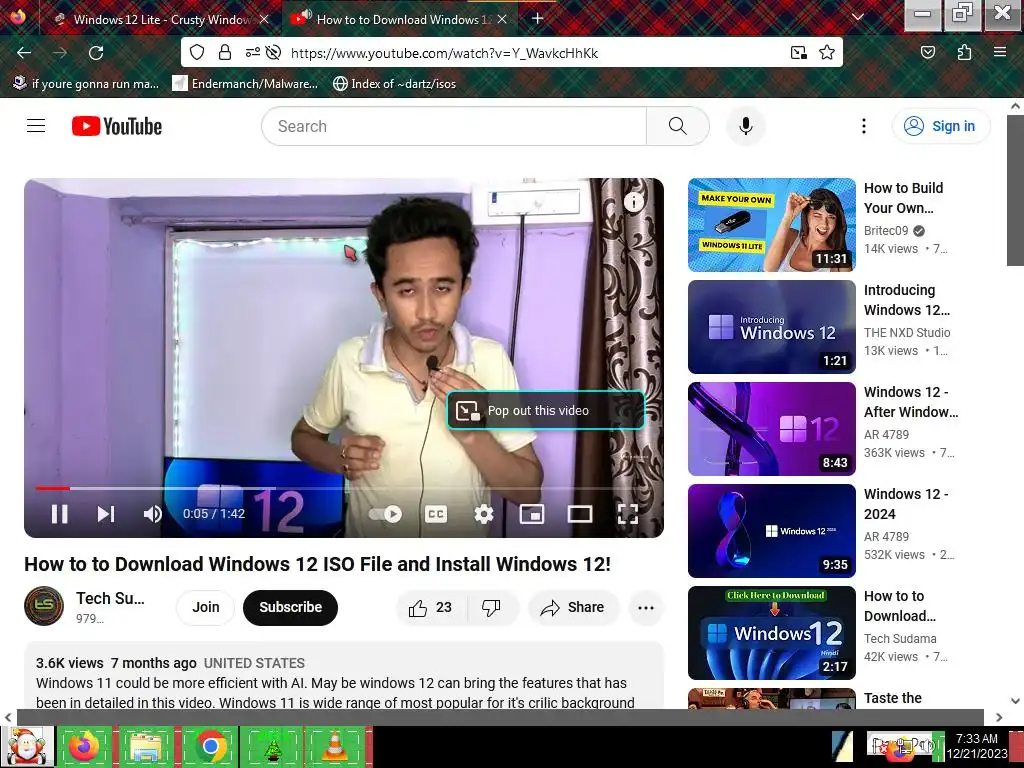
Task: Click the Join button
Action: 206,607
